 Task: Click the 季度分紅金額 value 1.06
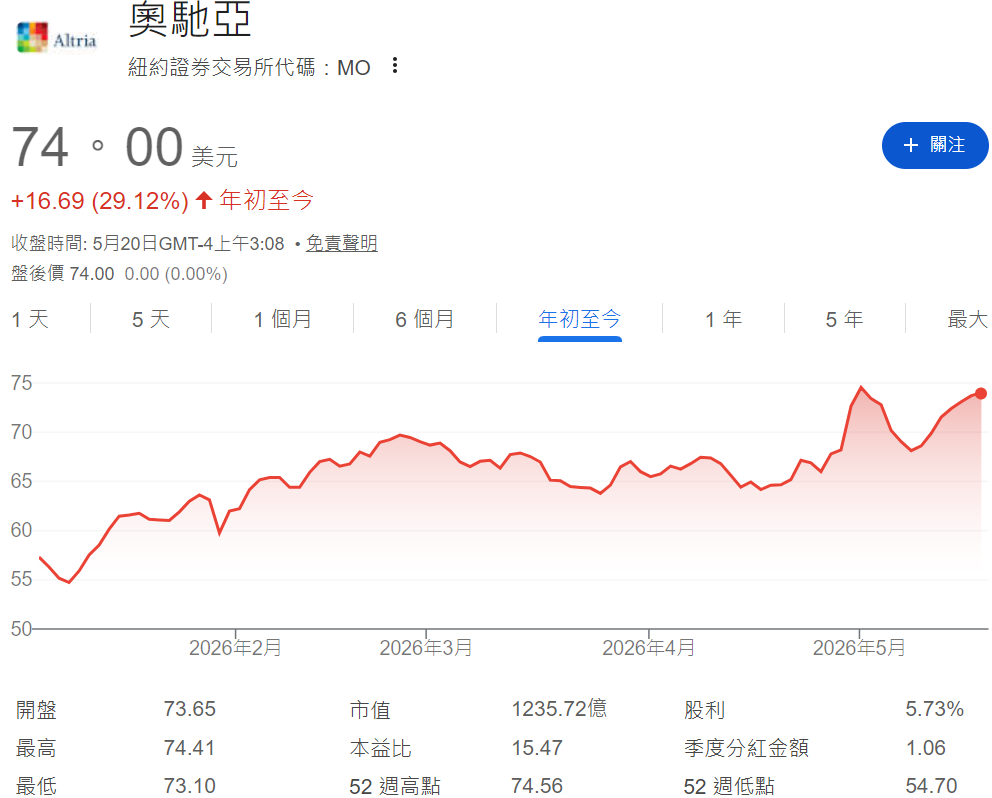pyautogui.click(x=926, y=747)
